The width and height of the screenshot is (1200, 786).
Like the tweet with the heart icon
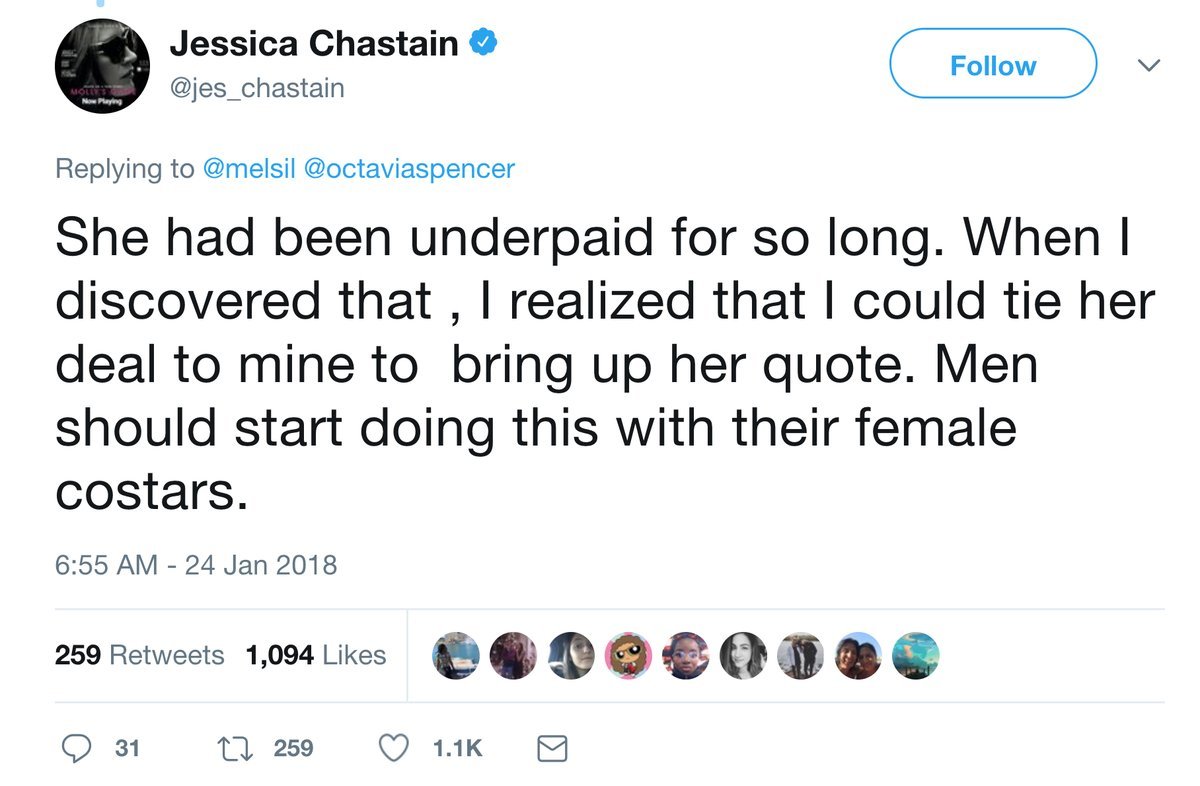tap(396, 748)
